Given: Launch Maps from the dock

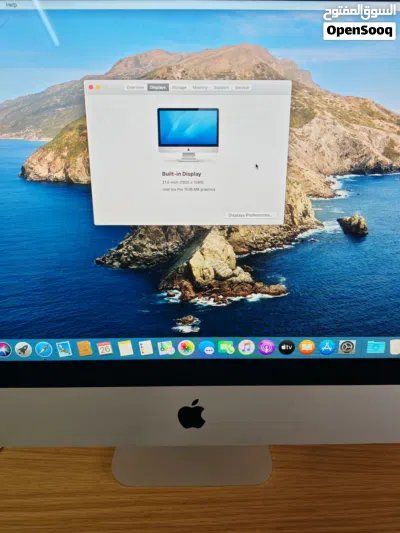Looking at the screenshot, I should (166, 348).
